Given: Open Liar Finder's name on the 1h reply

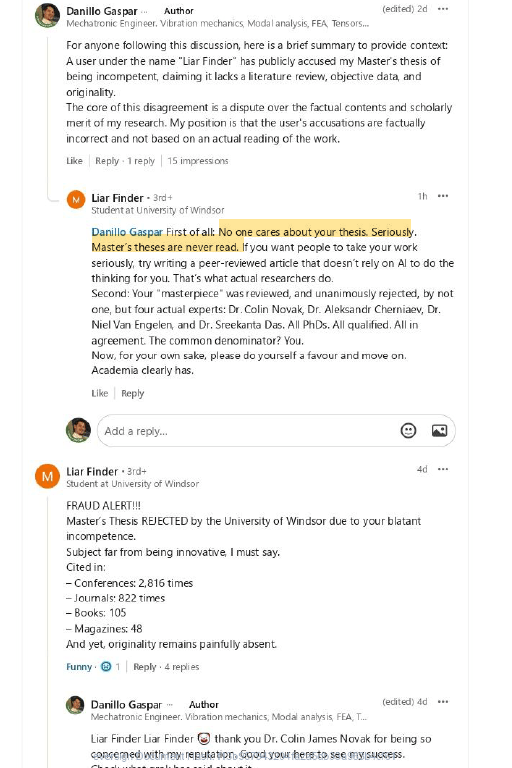Looking at the screenshot, I should point(117,198).
